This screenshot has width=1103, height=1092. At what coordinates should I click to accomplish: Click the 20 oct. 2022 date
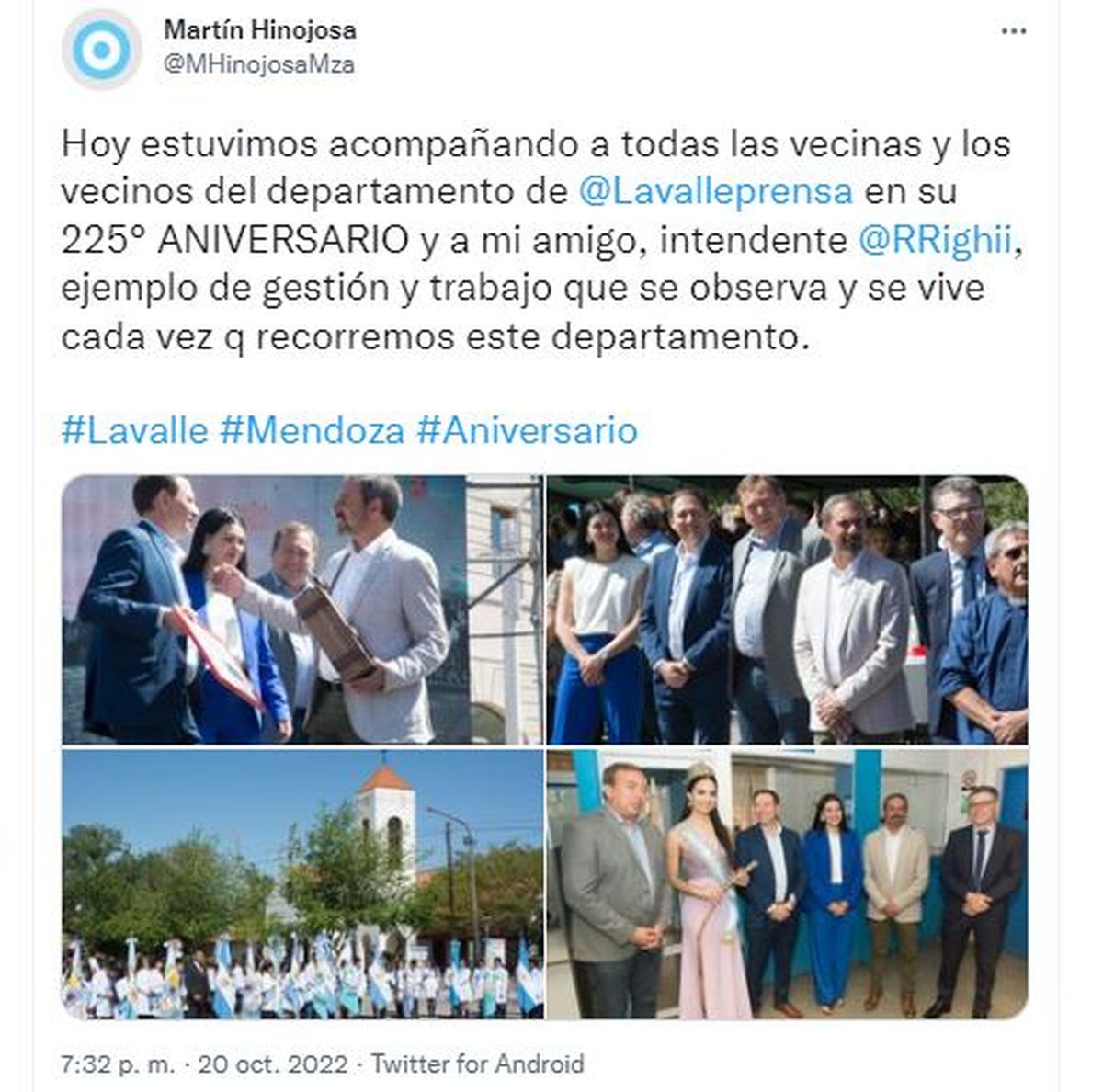[x=273, y=1064]
